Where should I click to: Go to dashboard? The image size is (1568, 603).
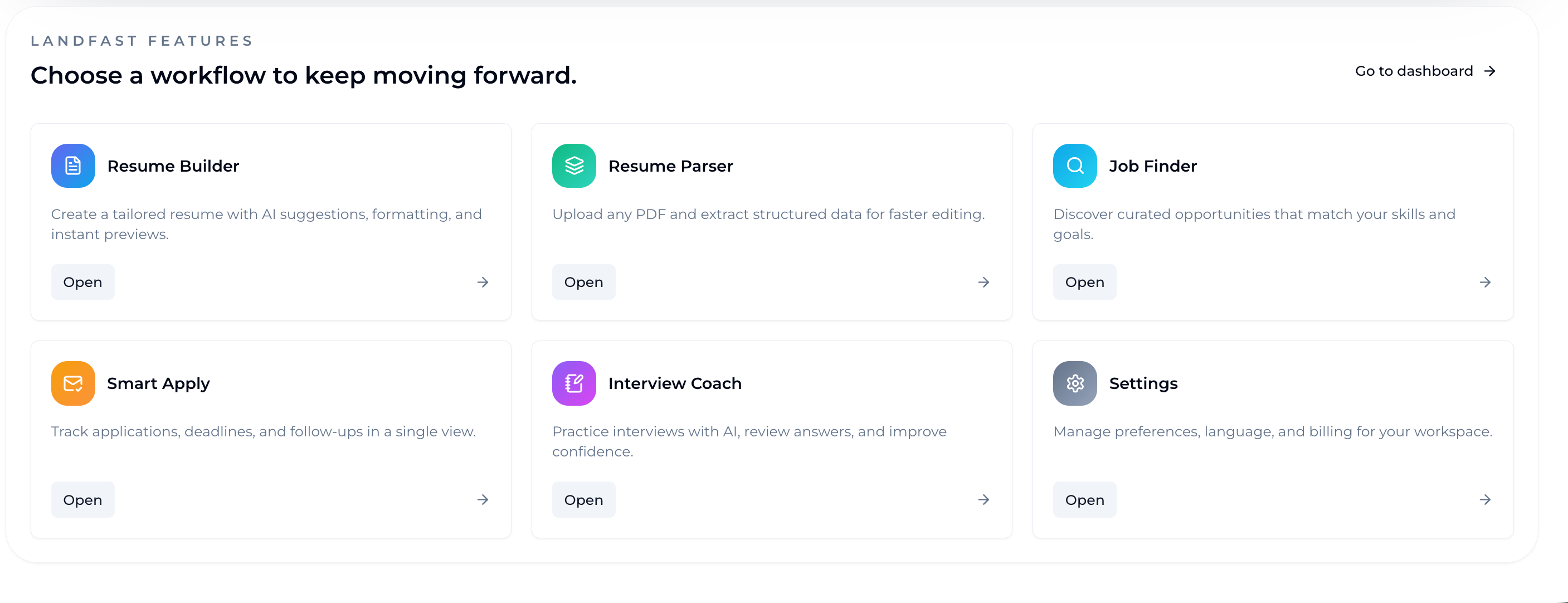click(1414, 71)
